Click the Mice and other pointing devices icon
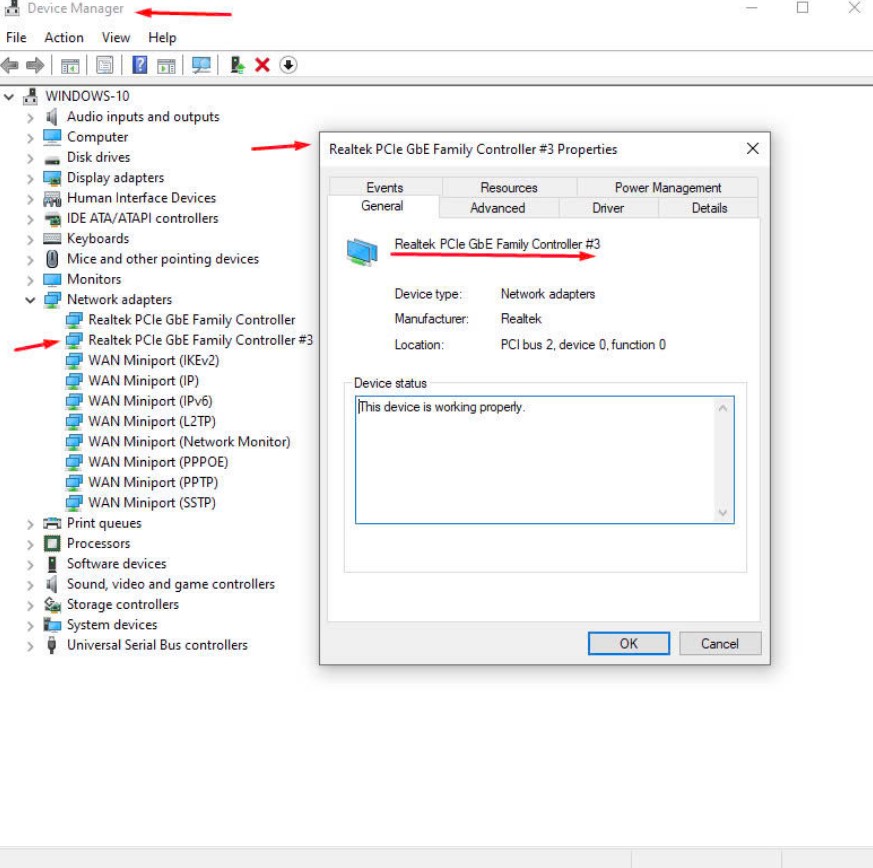The image size is (873, 868). (x=52, y=259)
